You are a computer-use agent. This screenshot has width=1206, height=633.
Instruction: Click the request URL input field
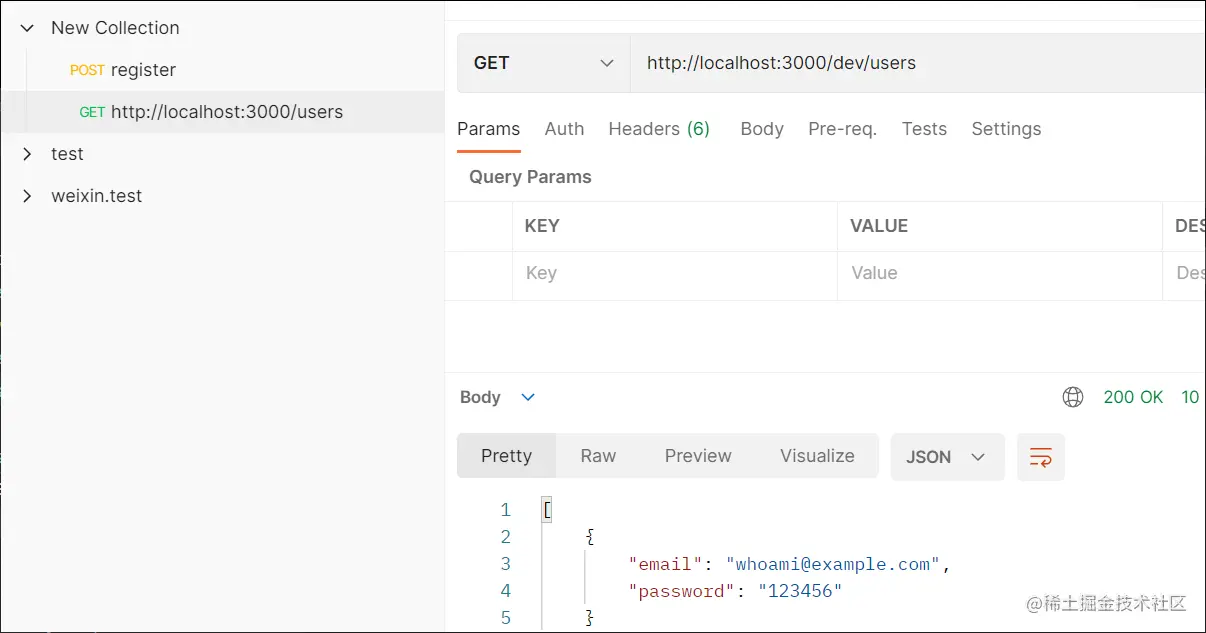point(900,63)
